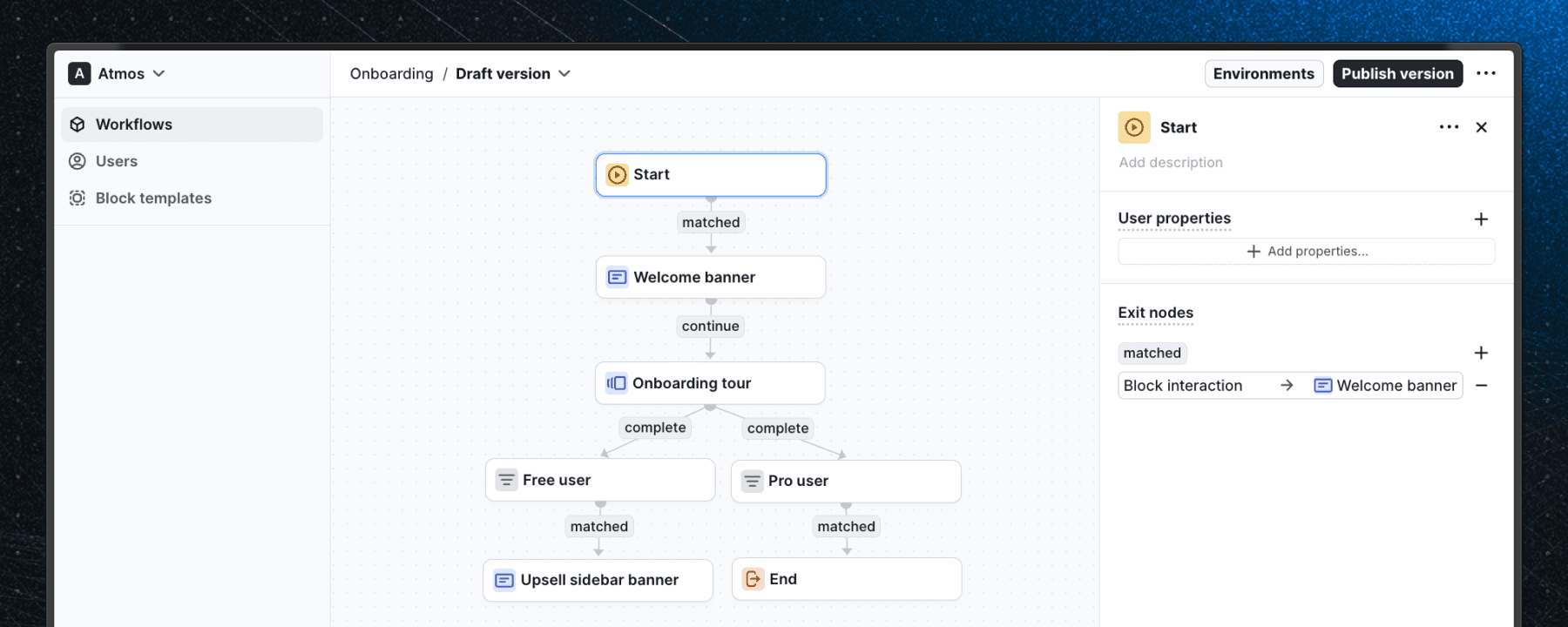
Task: Open the Atmos workspace dropdown
Action: 118,74
